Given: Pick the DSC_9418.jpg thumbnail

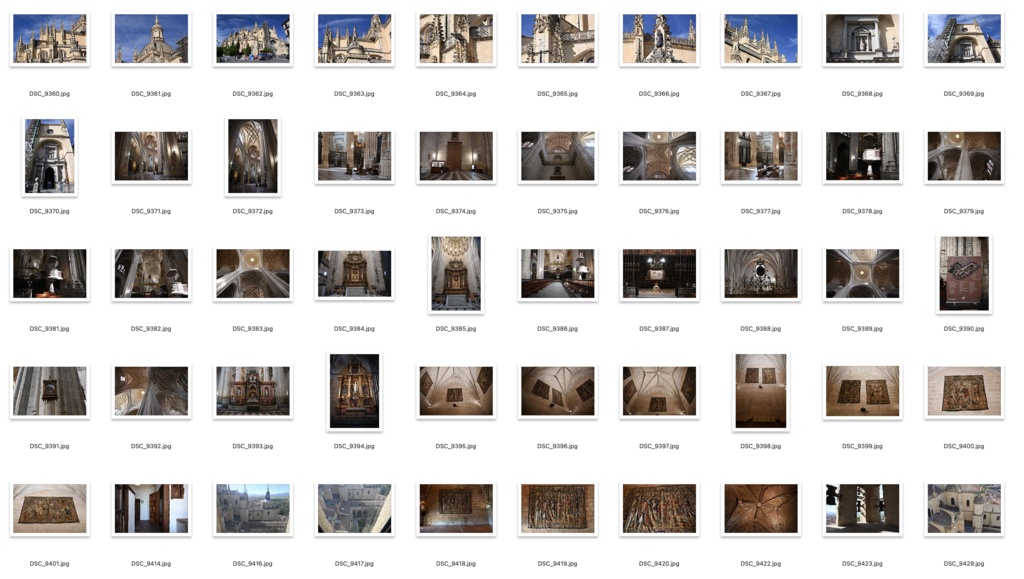Looking at the screenshot, I should tap(456, 509).
